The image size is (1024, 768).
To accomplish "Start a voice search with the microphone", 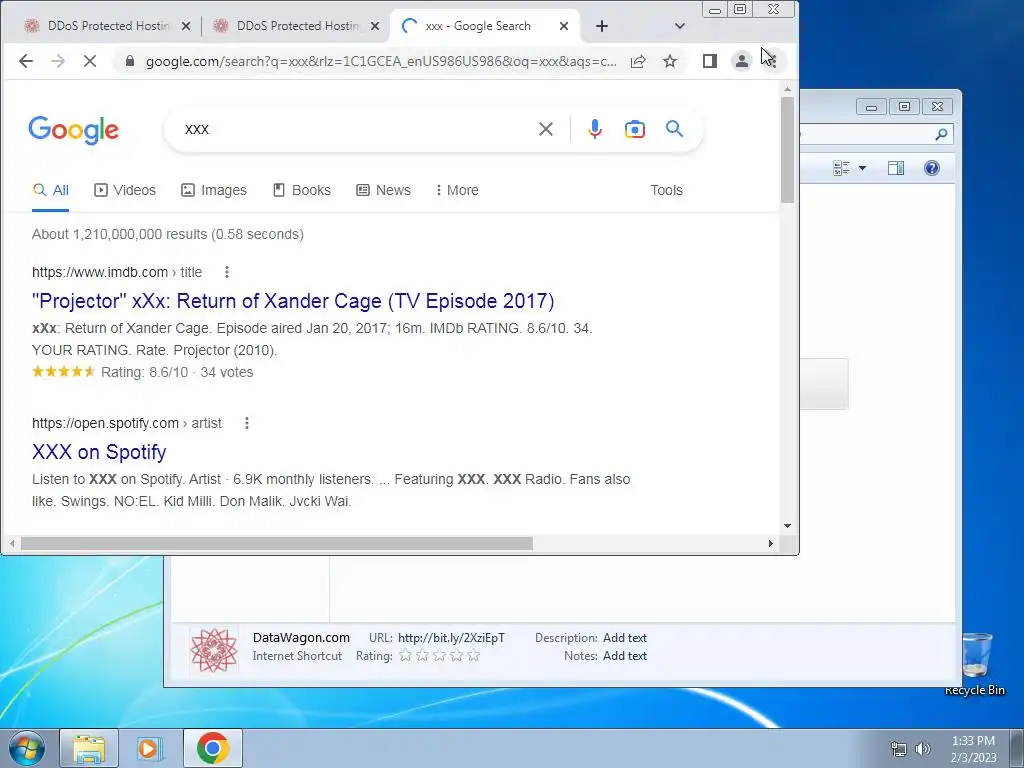I will 594,129.
